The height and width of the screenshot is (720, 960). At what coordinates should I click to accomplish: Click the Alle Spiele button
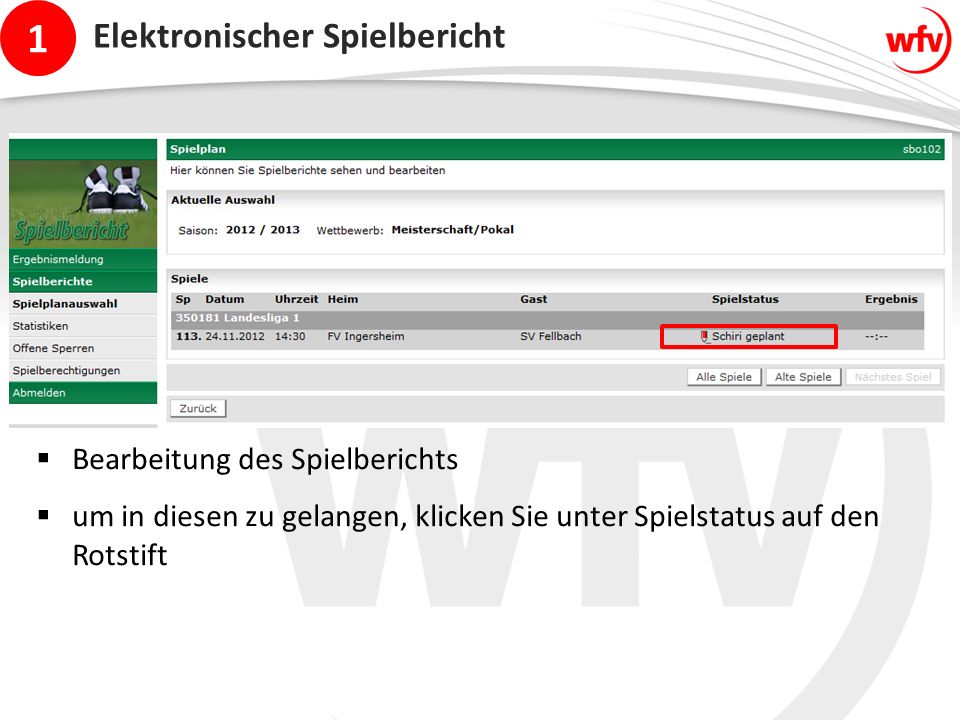[724, 377]
